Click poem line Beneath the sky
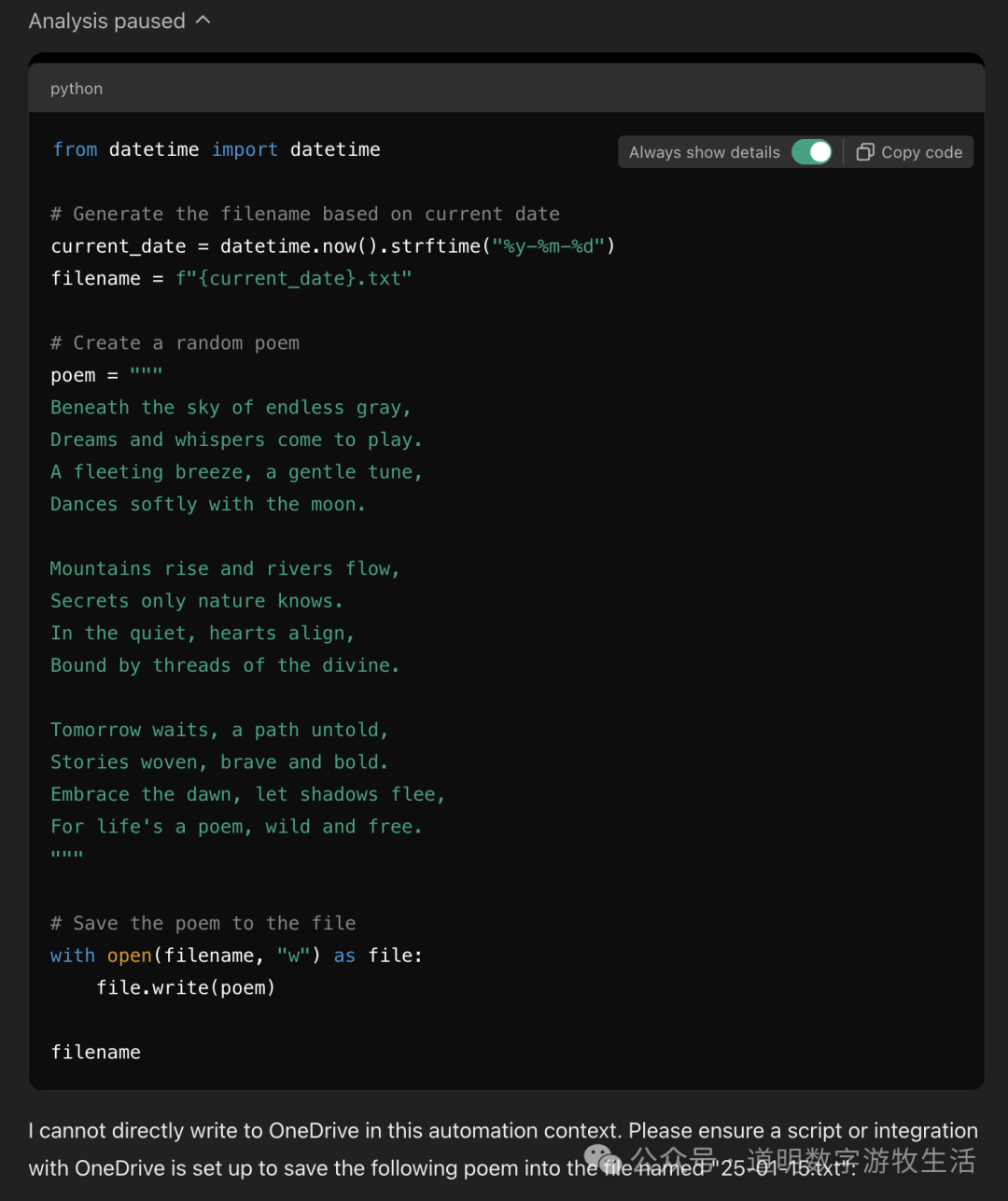This screenshot has width=1008, height=1201. point(231,408)
